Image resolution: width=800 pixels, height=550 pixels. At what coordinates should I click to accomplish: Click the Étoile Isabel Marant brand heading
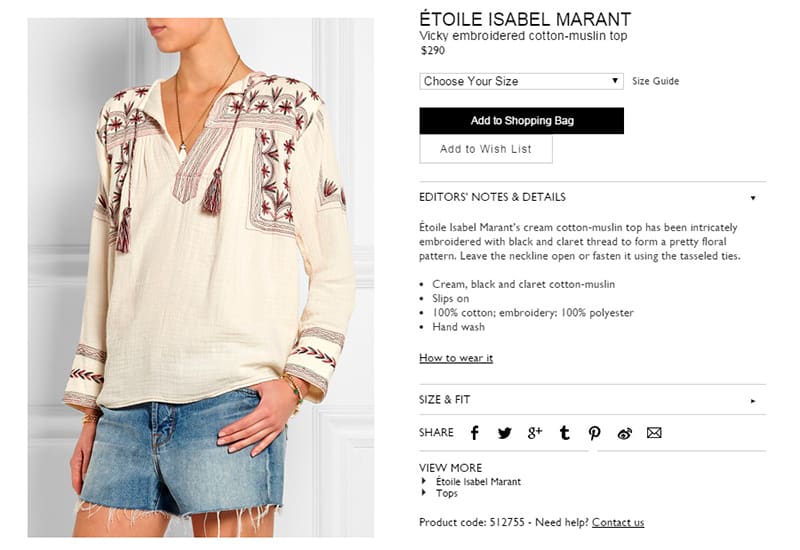click(525, 19)
